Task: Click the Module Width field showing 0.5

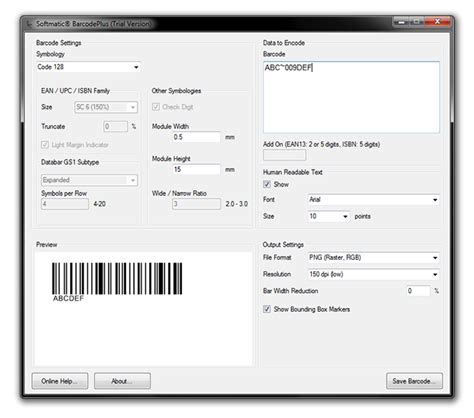Action: coord(197,137)
